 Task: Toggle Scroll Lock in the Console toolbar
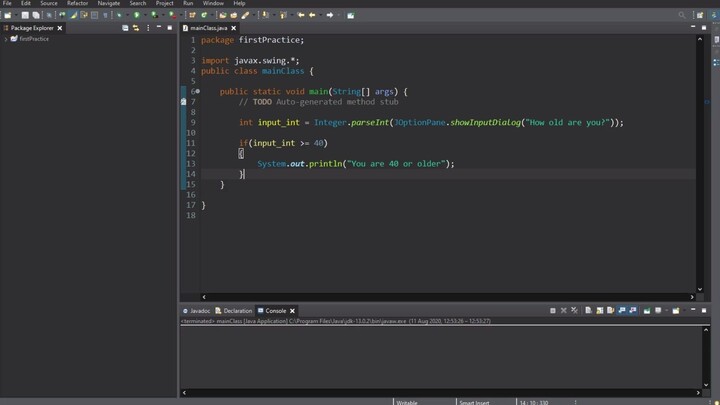click(598, 311)
